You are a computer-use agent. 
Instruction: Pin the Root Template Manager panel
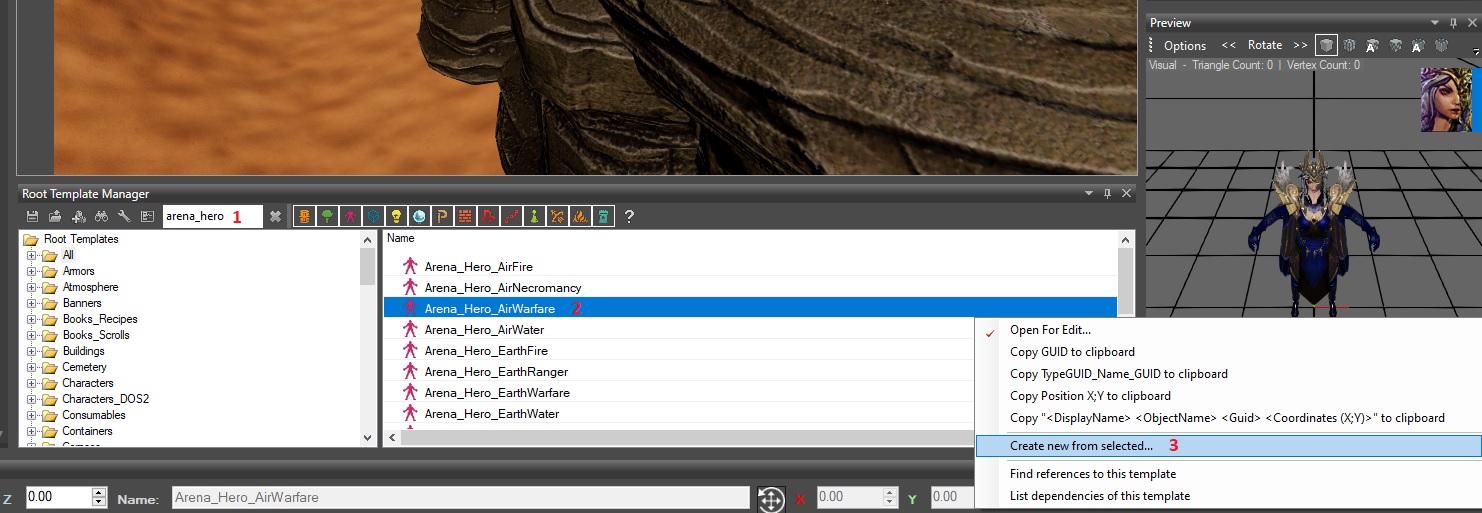coord(1108,193)
